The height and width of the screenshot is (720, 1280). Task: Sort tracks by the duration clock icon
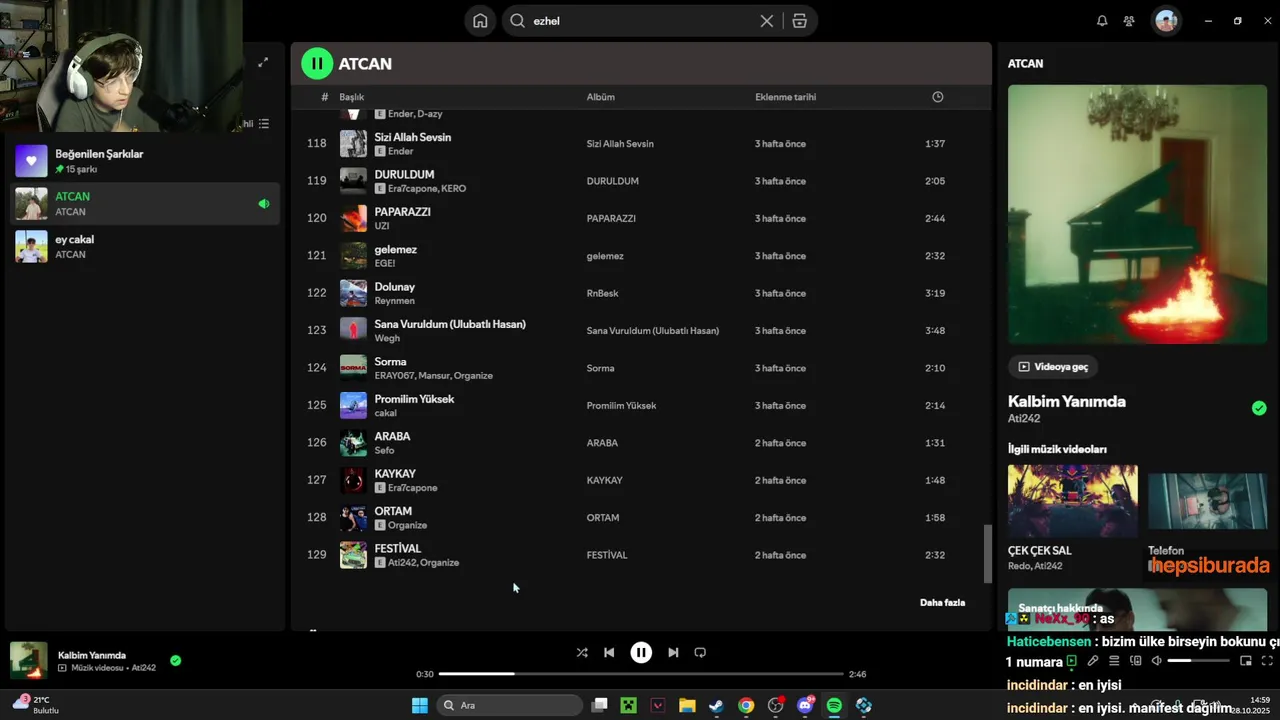coord(937,97)
